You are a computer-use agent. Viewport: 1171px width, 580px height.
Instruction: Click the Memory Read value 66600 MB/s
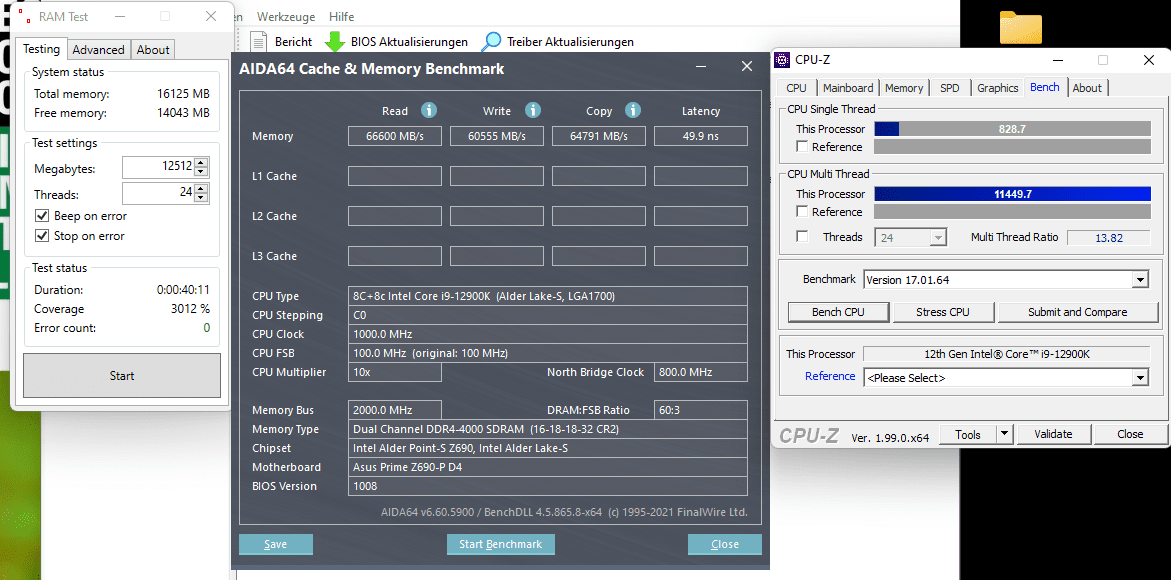click(394, 136)
